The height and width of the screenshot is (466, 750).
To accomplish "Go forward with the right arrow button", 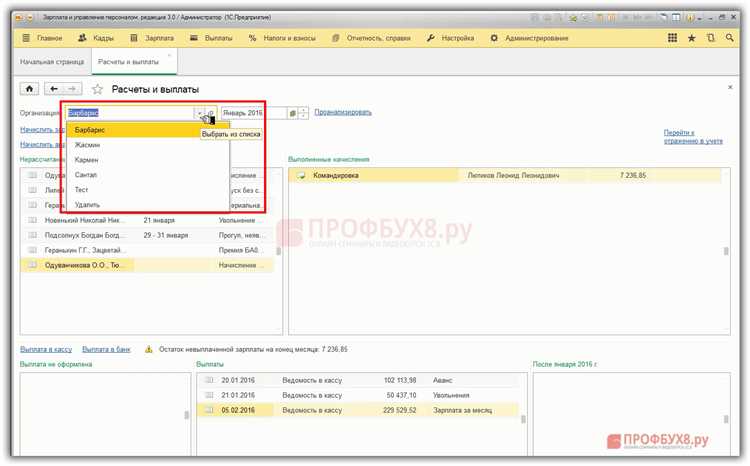I will pyautogui.click(x=72, y=89).
